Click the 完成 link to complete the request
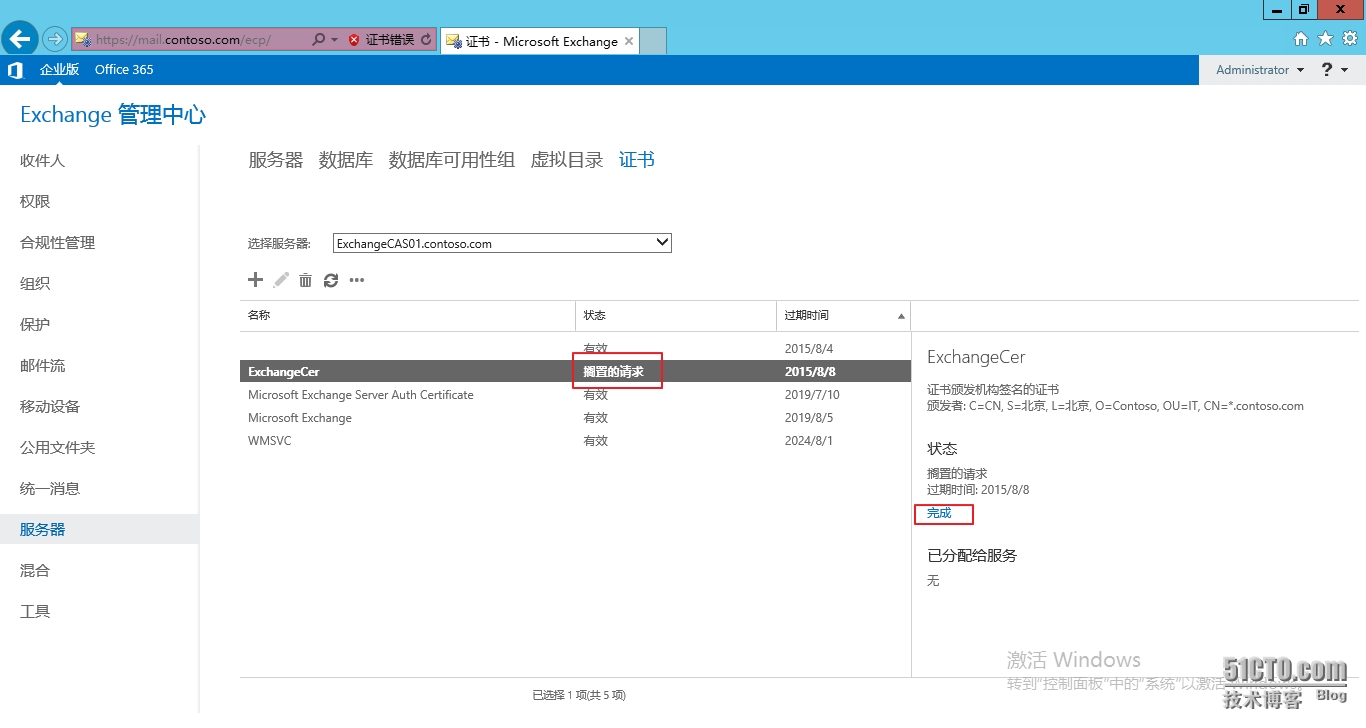The height and width of the screenshot is (728, 1366). [941, 513]
